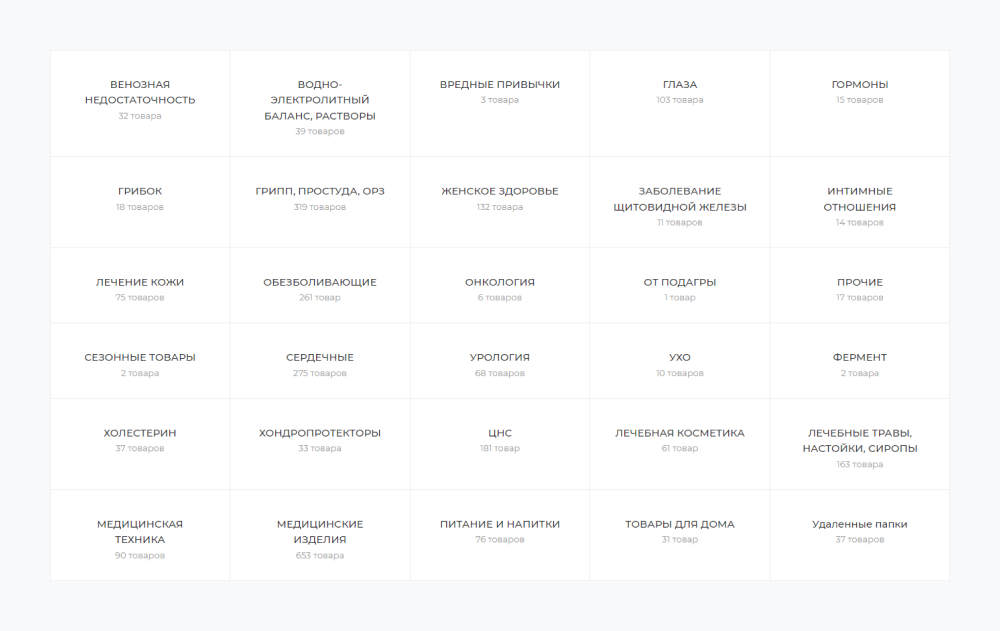Select the Лечение кожи category
The image size is (1000, 631).
(x=140, y=282)
